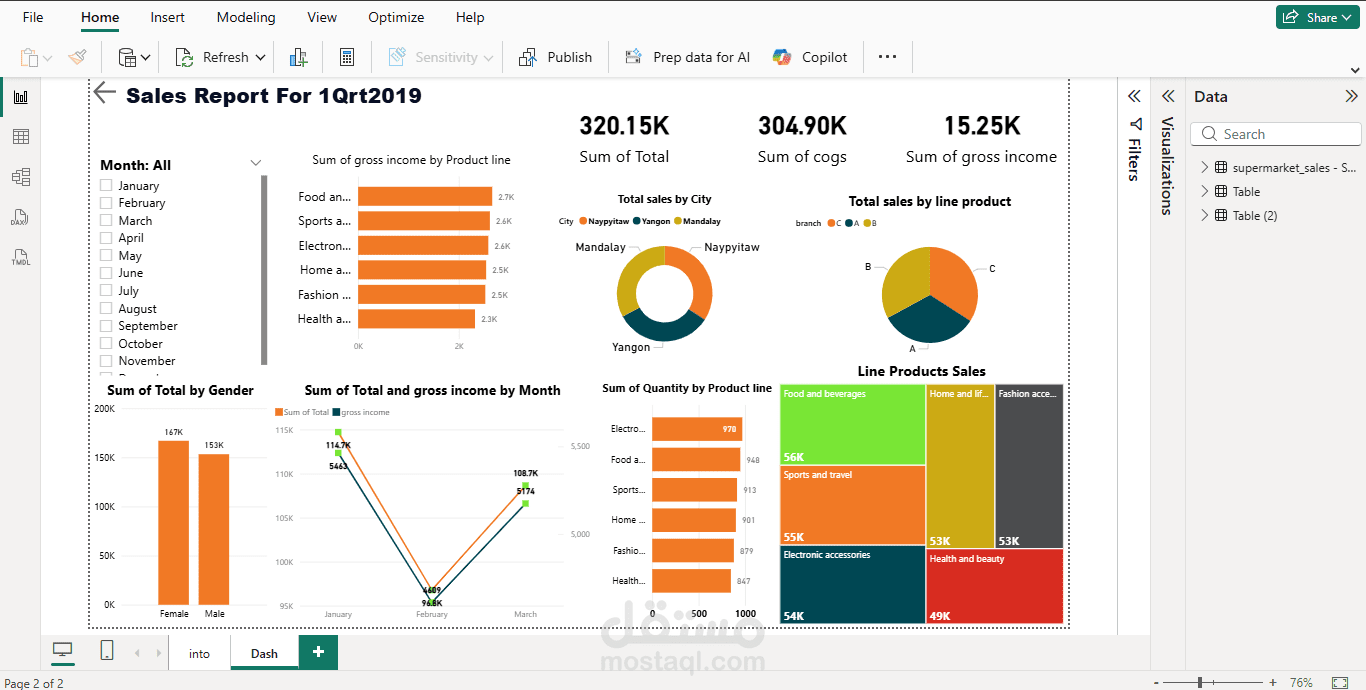Click the green Share button
The image size is (1366, 690).
tap(1317, 17)
